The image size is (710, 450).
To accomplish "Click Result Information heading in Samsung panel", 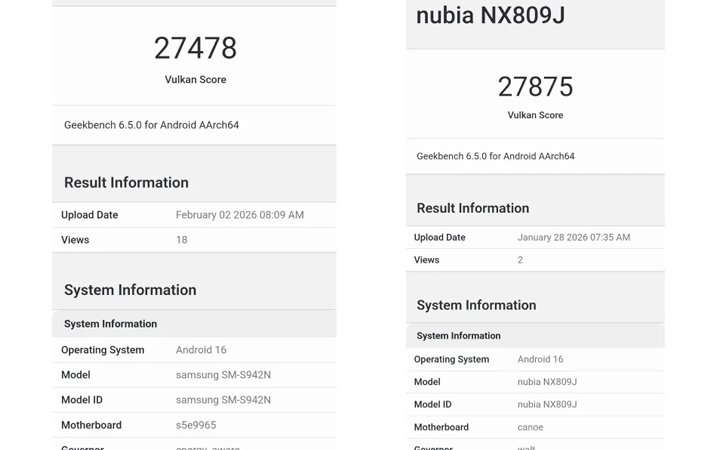I will click(126, 183).
